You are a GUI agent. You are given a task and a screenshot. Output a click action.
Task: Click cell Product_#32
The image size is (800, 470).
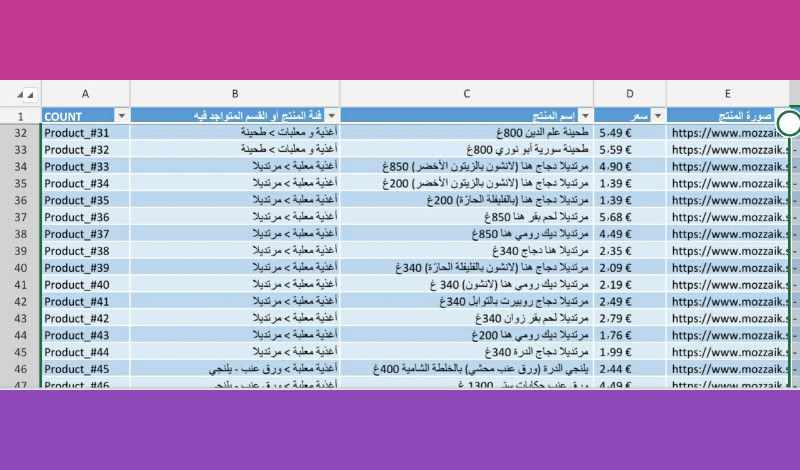click(x=86, y=150)
